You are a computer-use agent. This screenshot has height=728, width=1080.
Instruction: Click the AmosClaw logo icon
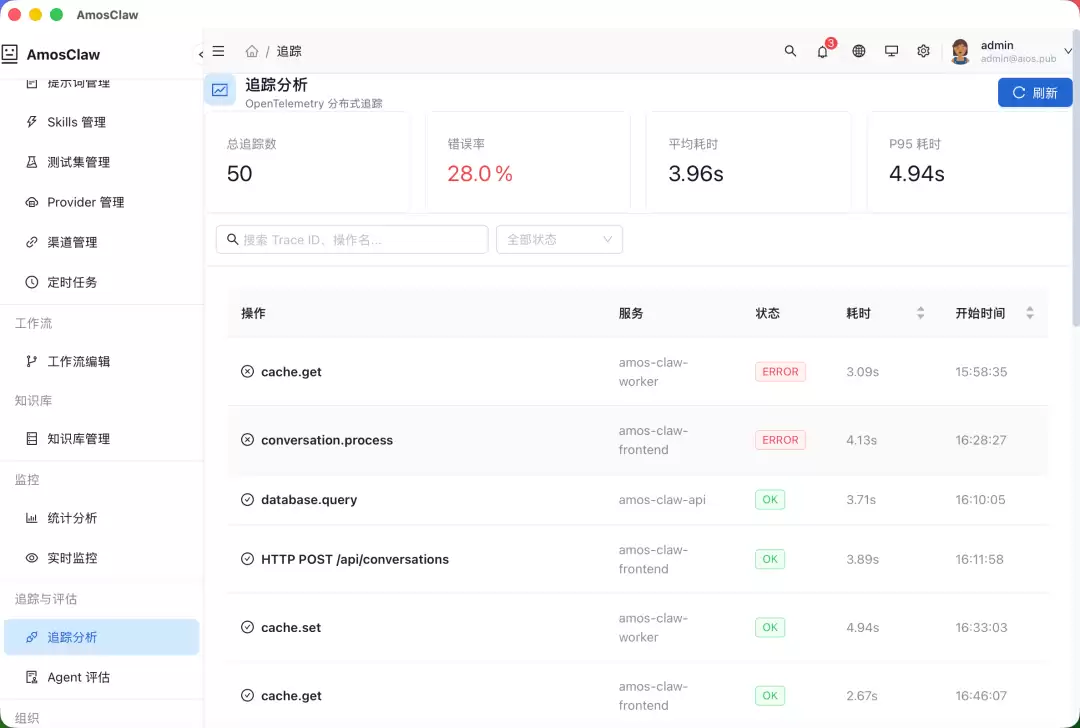[10, 54]
